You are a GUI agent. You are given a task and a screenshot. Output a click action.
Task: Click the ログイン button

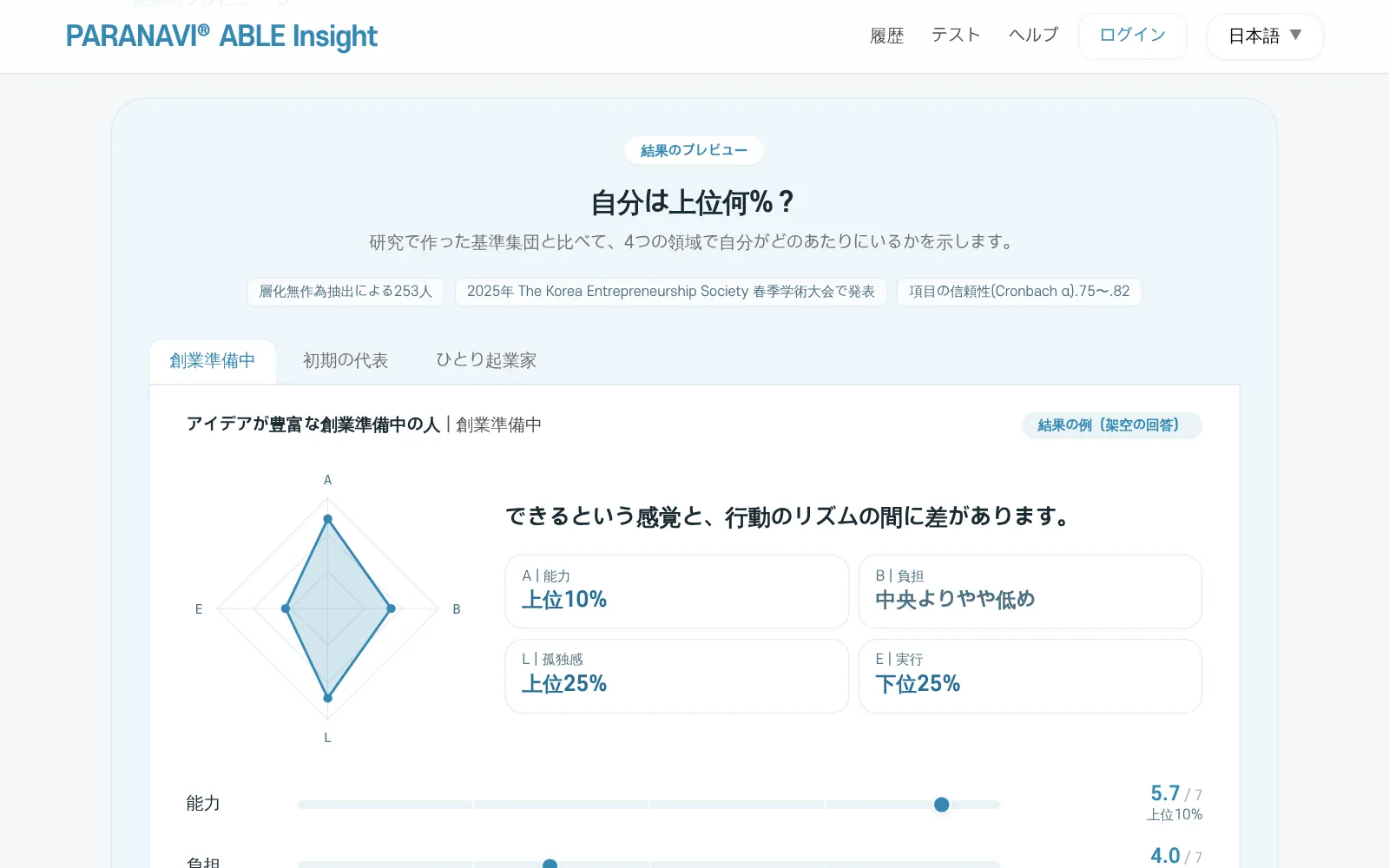1132,36
